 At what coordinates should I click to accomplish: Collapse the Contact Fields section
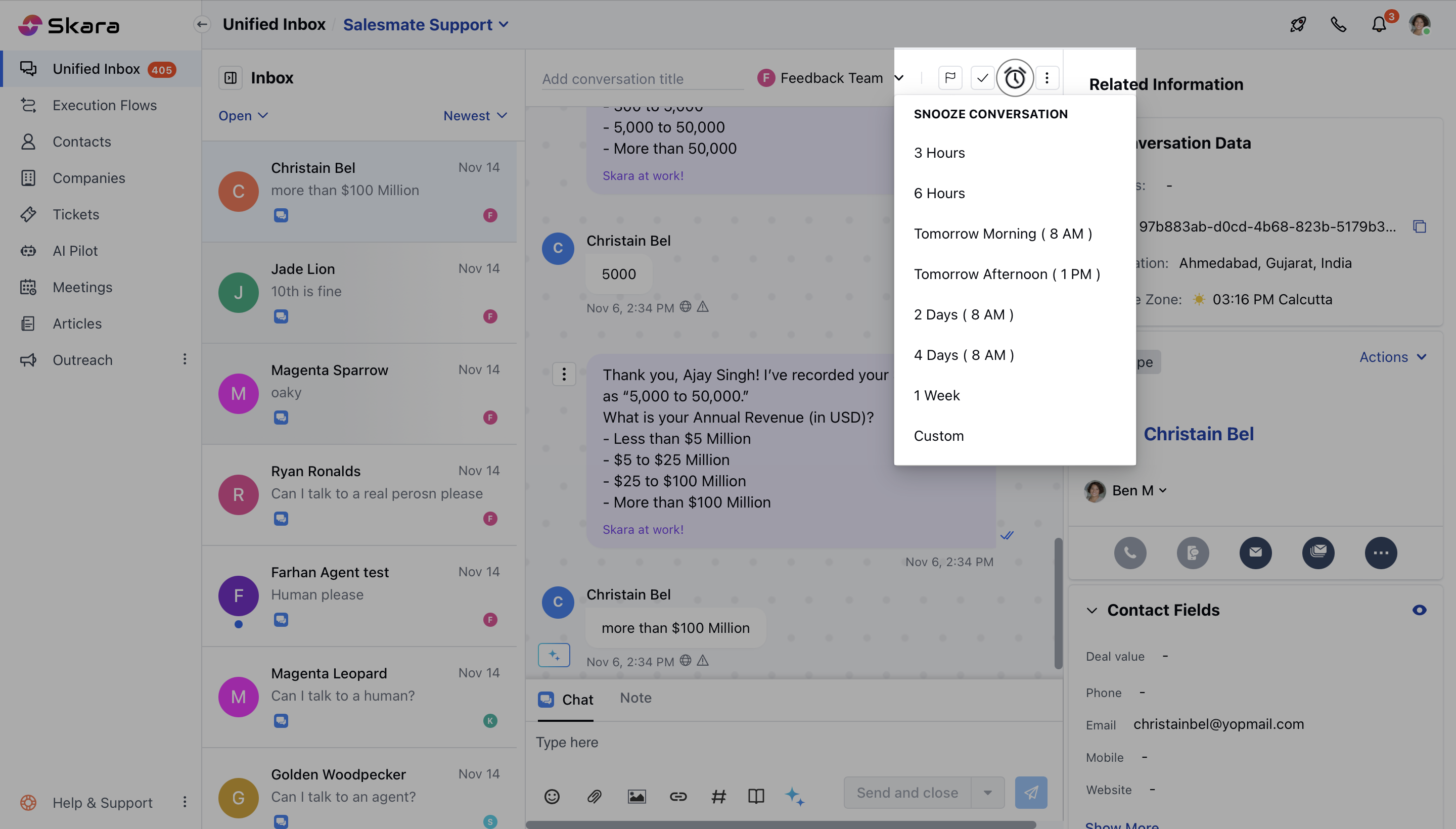point(1091,610)
